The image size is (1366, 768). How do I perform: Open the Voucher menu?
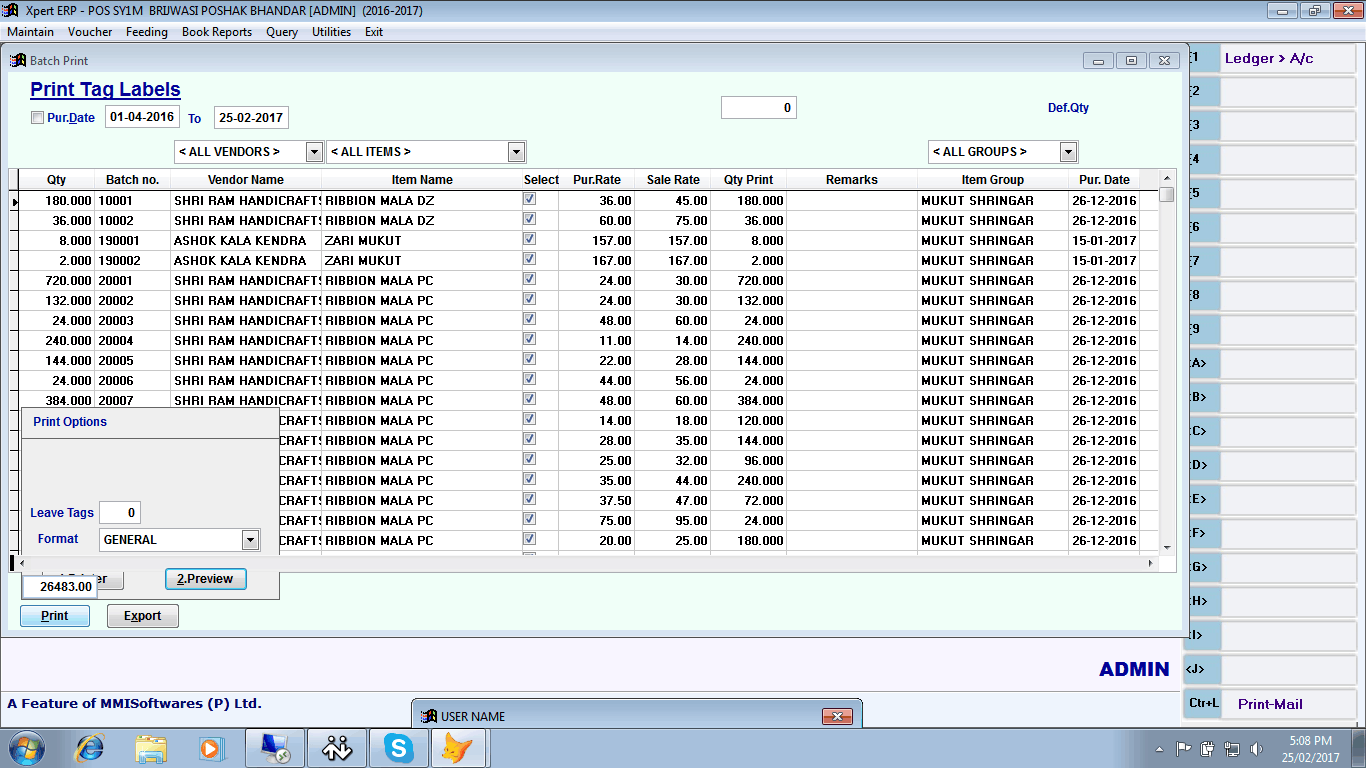pos(90,32)
